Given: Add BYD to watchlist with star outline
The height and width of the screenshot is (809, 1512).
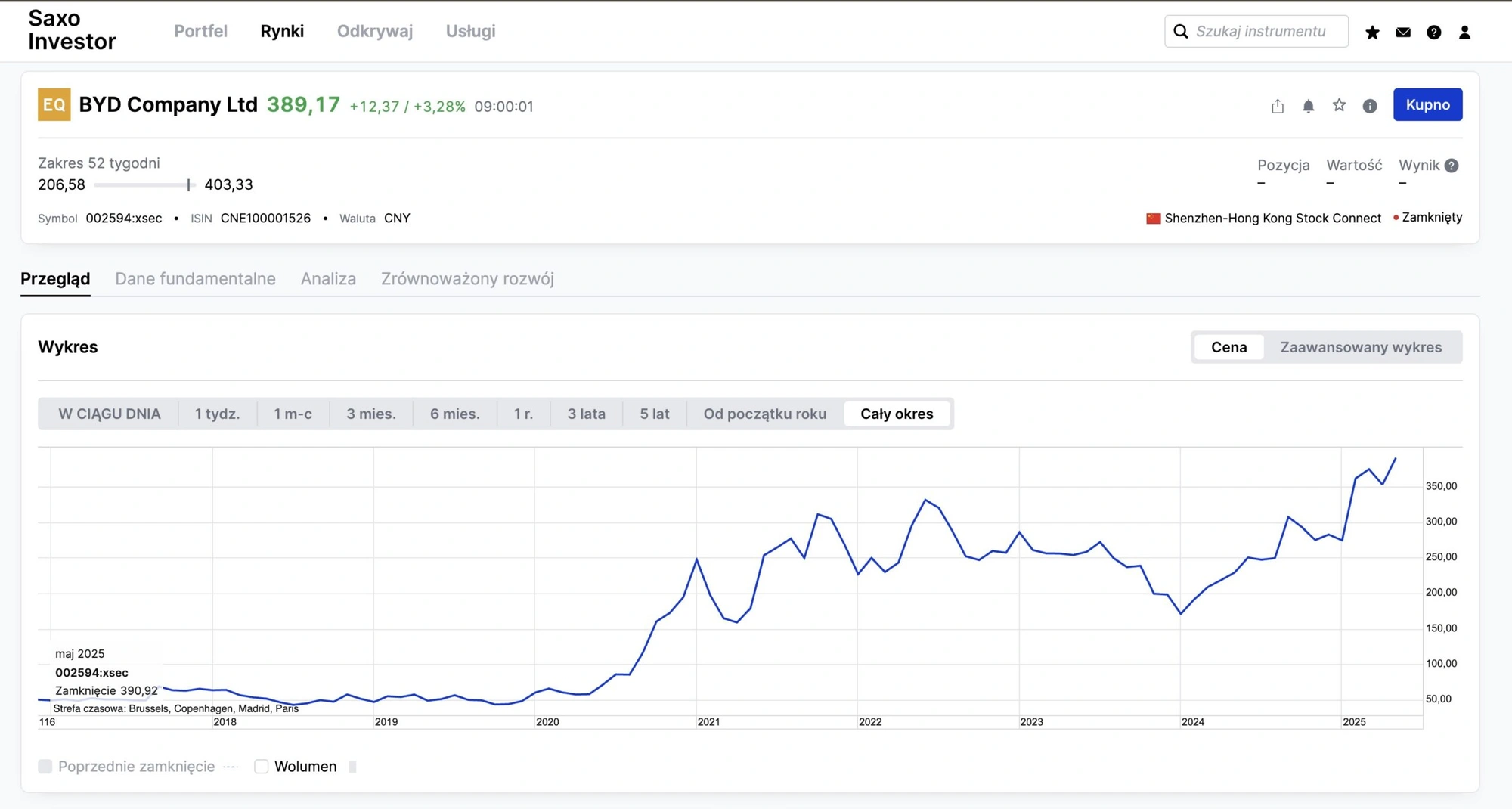Looking at the screenshot, I should pyautogui.click(x=1339, y=105).
